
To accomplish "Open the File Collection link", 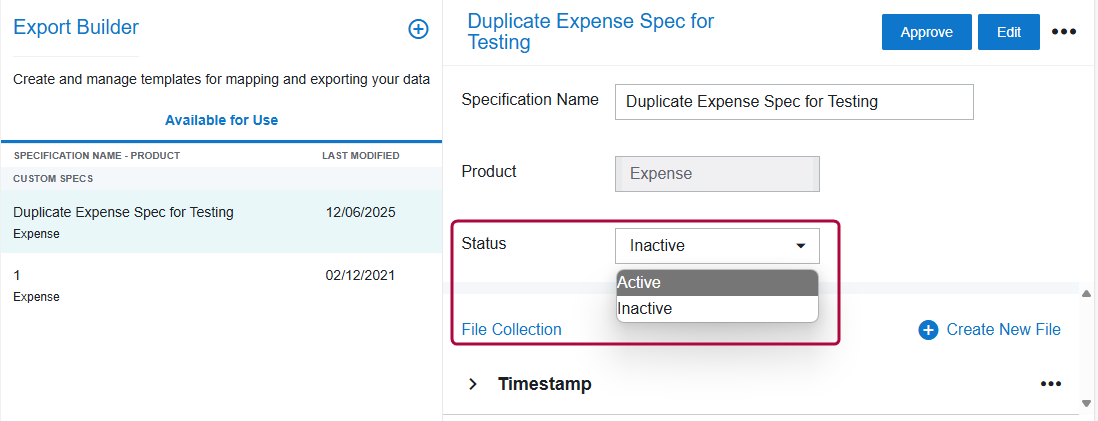I will (x=511, y=330).
